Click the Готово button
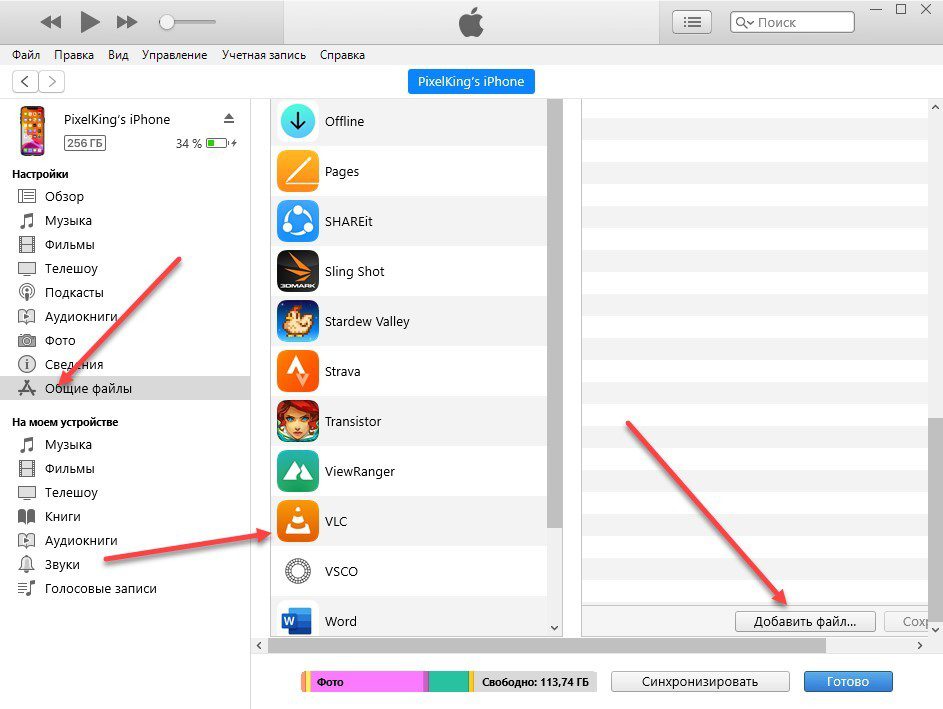 tap(848, 682)
